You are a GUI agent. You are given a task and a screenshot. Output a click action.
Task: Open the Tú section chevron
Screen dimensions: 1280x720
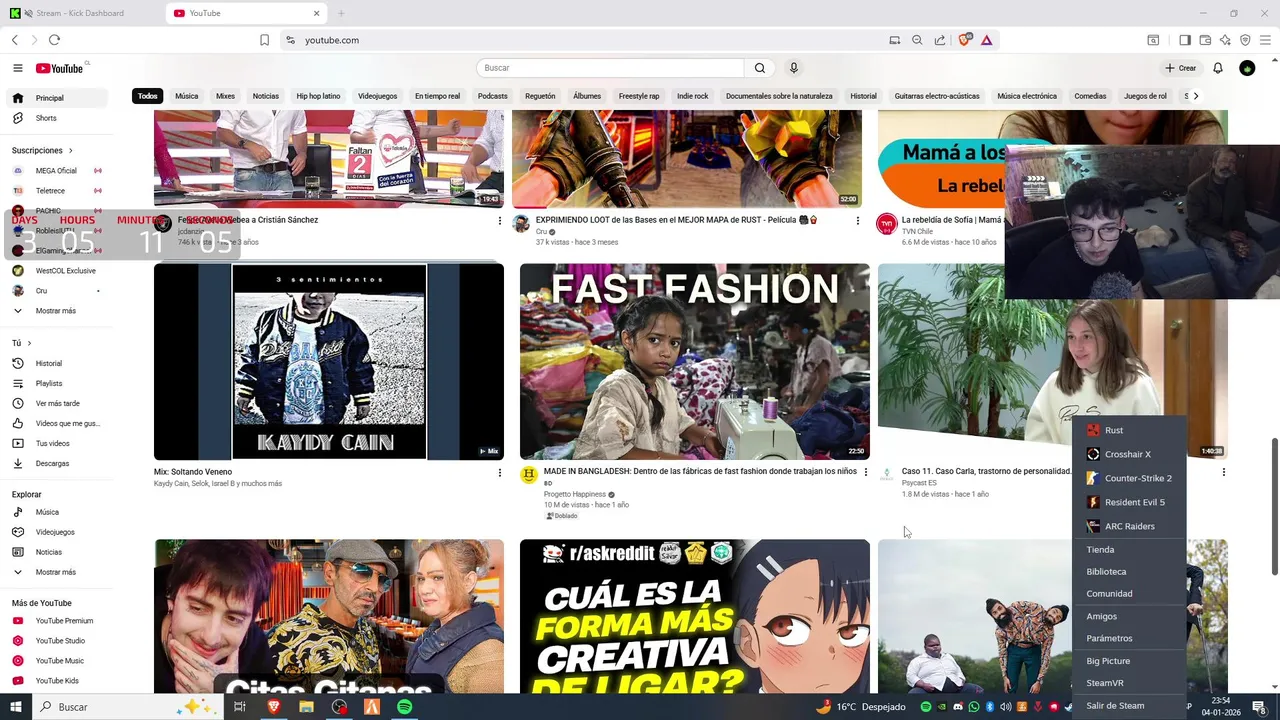tap(29, 343)
